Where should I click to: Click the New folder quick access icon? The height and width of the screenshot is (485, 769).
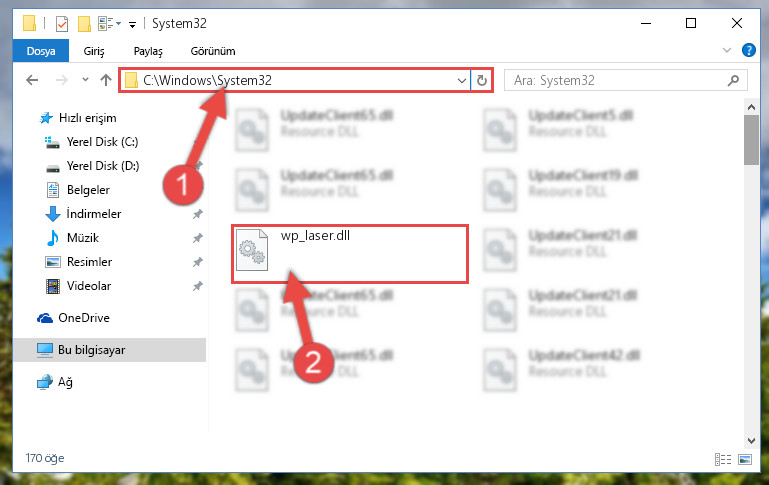click(x=84, y=24)
